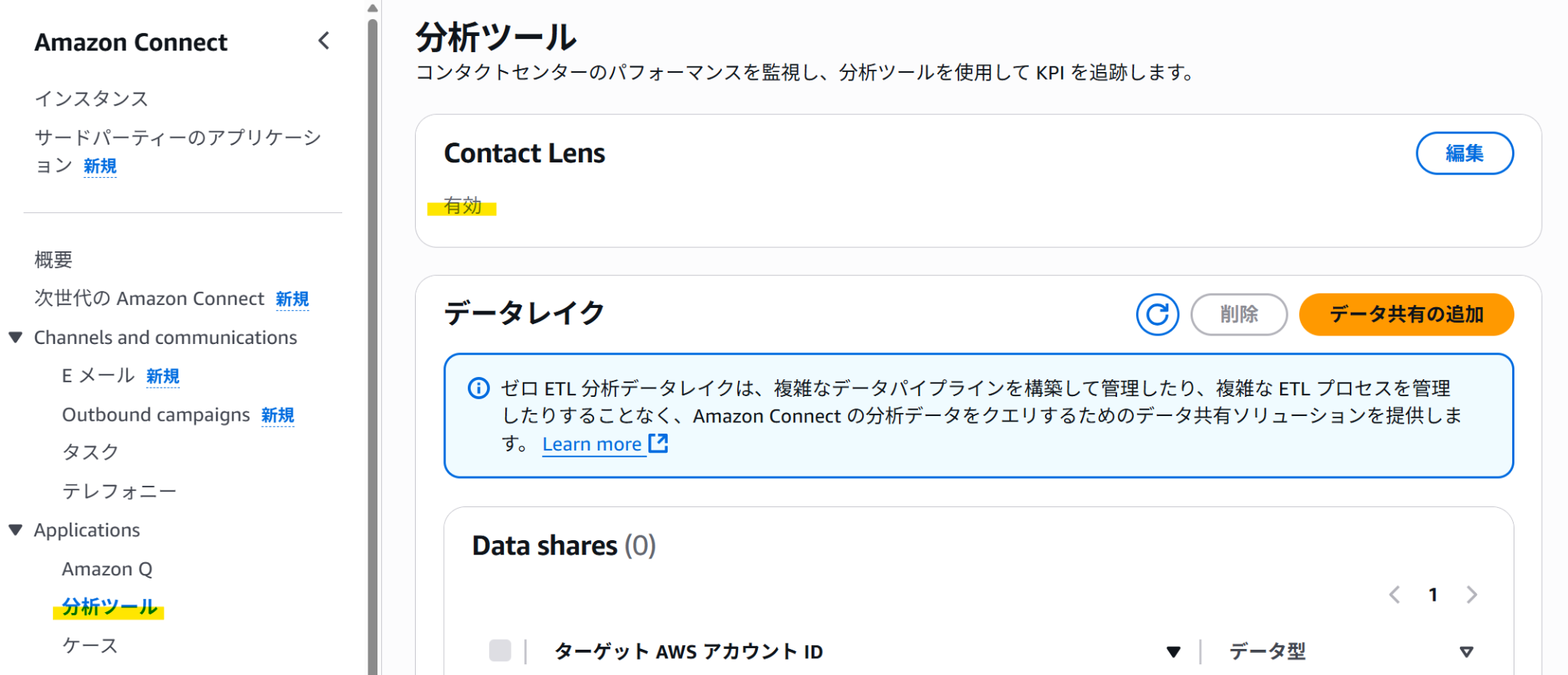The image size is (1568, 675).
Task: Open the Learn more link
Action: tap(591, 444)
